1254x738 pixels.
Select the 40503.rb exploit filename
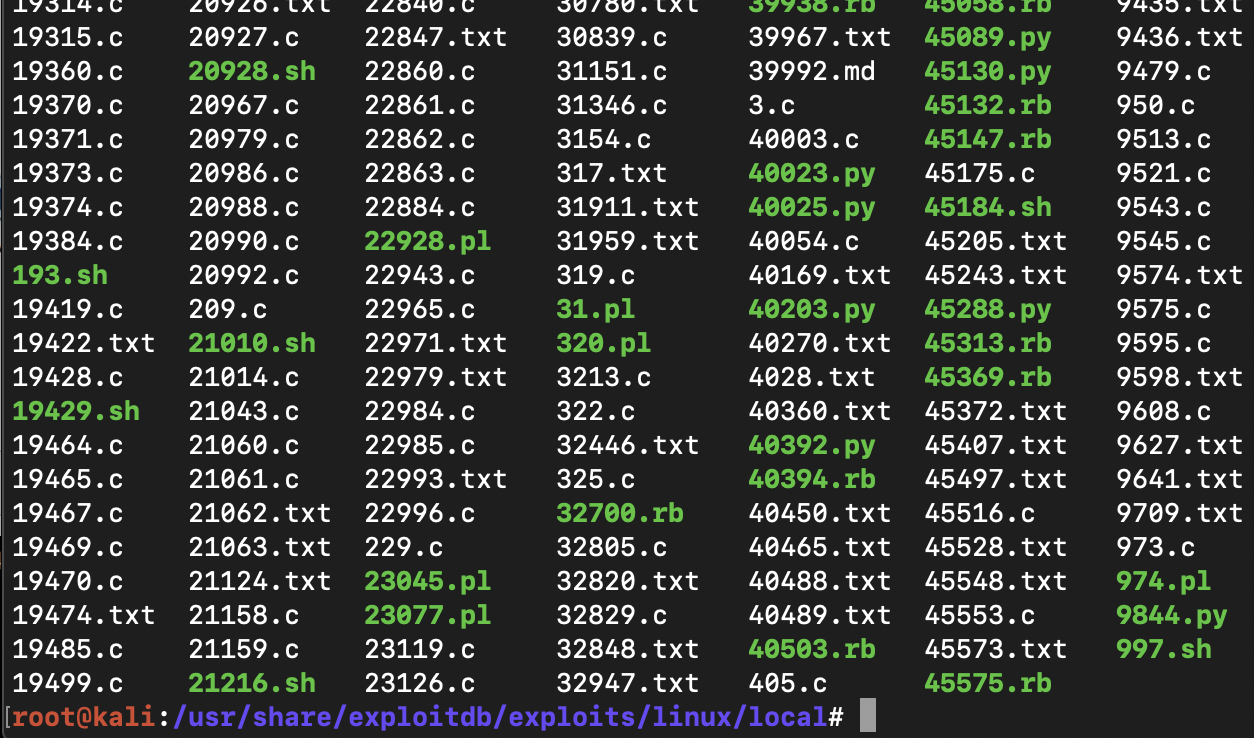(x=811, y=649)
